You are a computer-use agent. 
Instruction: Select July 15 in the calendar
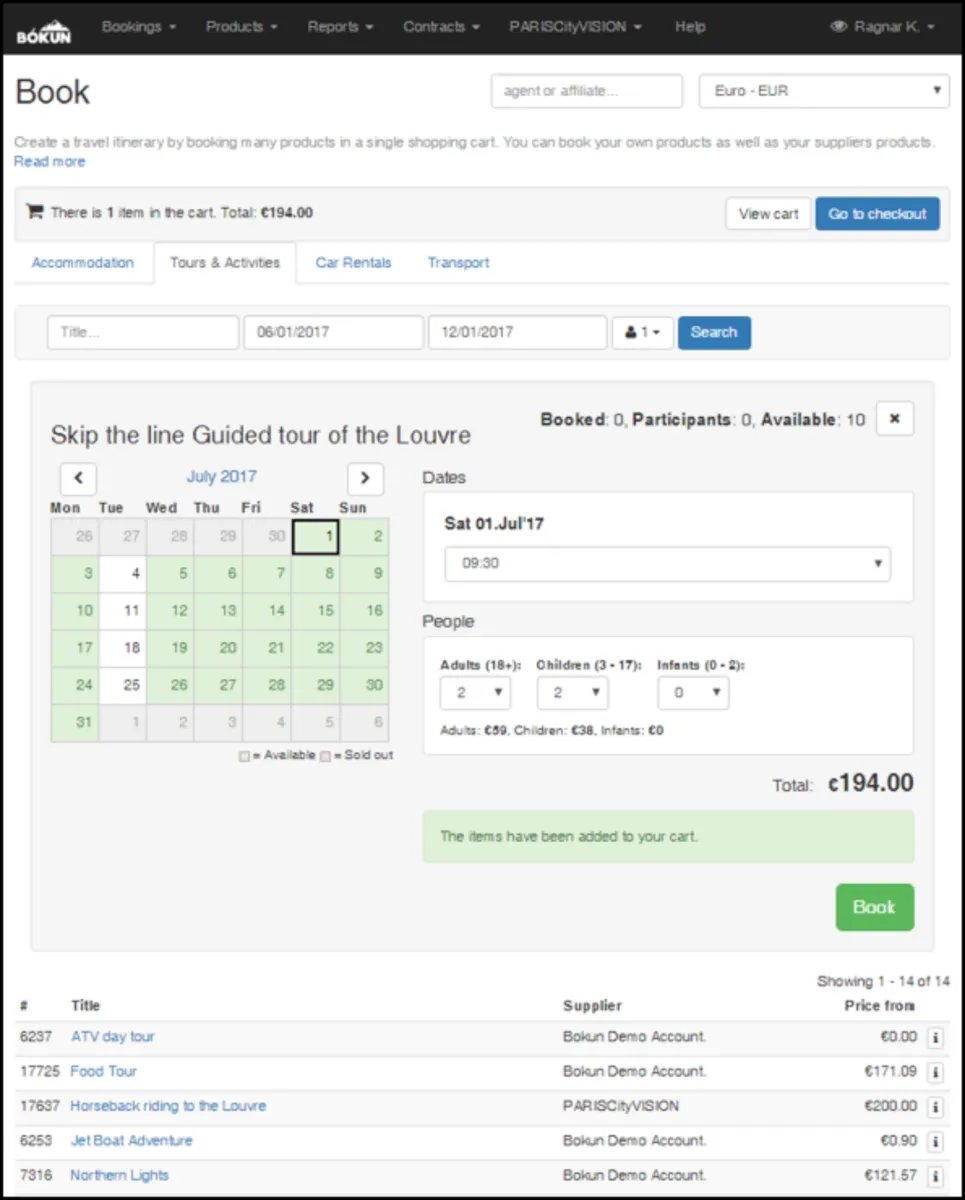[326, 610]
